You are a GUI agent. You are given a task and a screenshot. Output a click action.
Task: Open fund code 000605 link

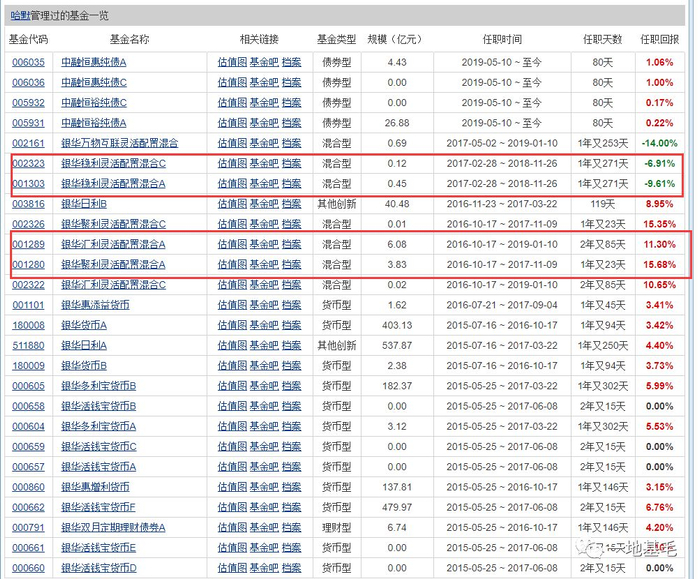tap(29, 386)
